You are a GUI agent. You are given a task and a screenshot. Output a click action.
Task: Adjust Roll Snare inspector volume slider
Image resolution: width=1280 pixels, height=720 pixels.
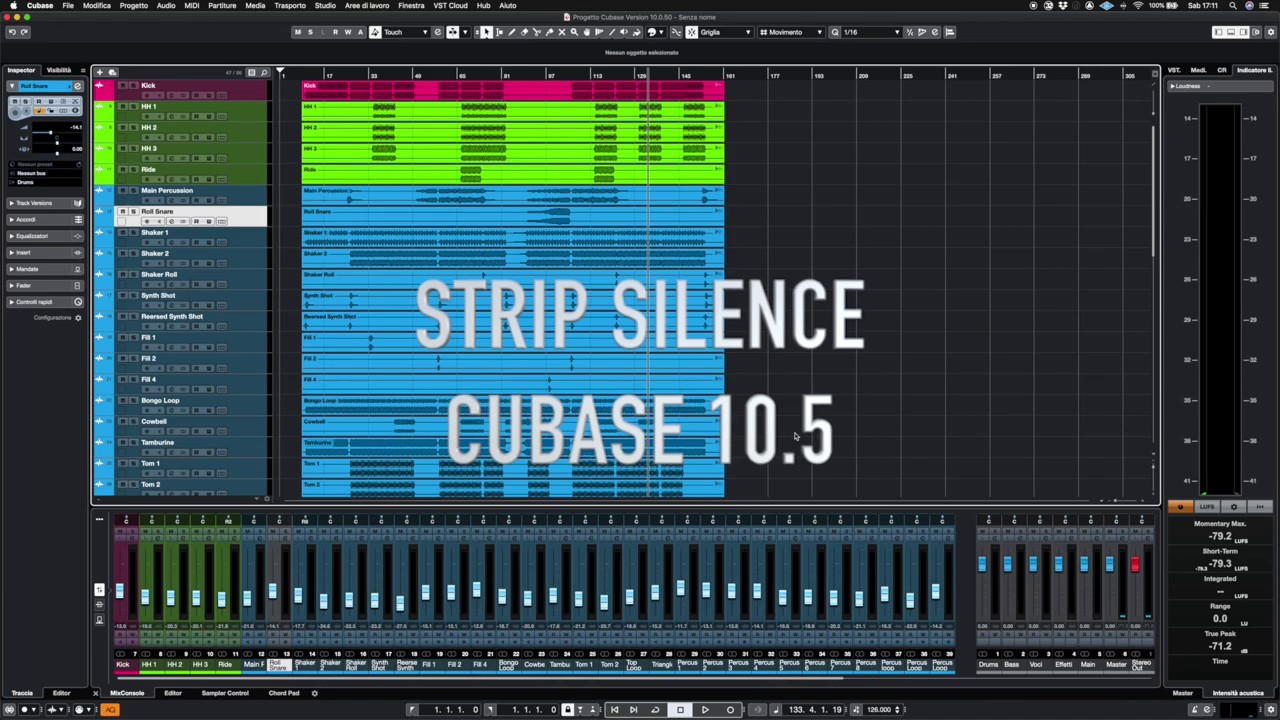pos(50,133)
